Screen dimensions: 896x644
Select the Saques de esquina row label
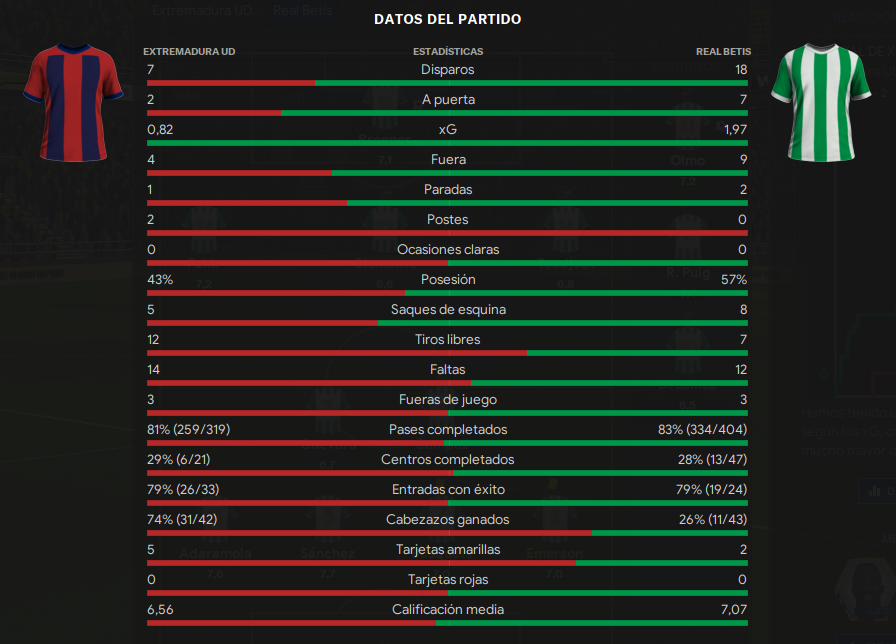click(x=448, y=310)
